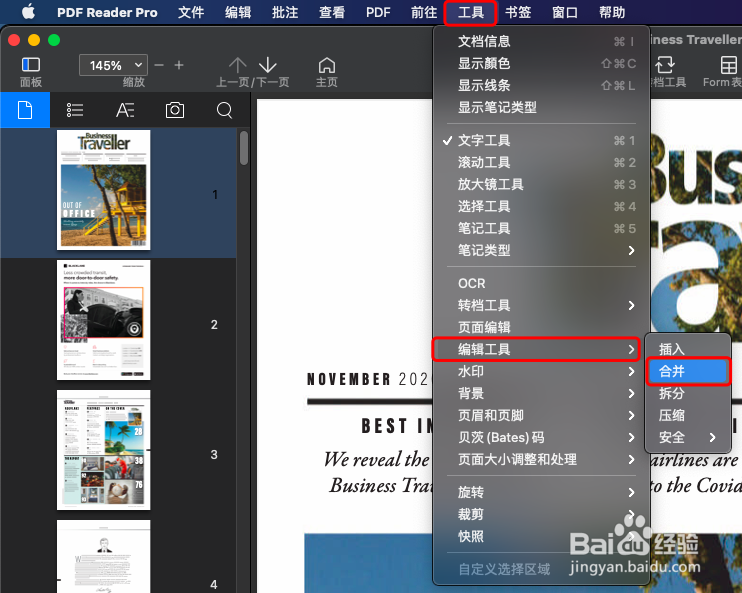
Task: Open the 前往 menu bar item
Action: click(x=424, y=12)
